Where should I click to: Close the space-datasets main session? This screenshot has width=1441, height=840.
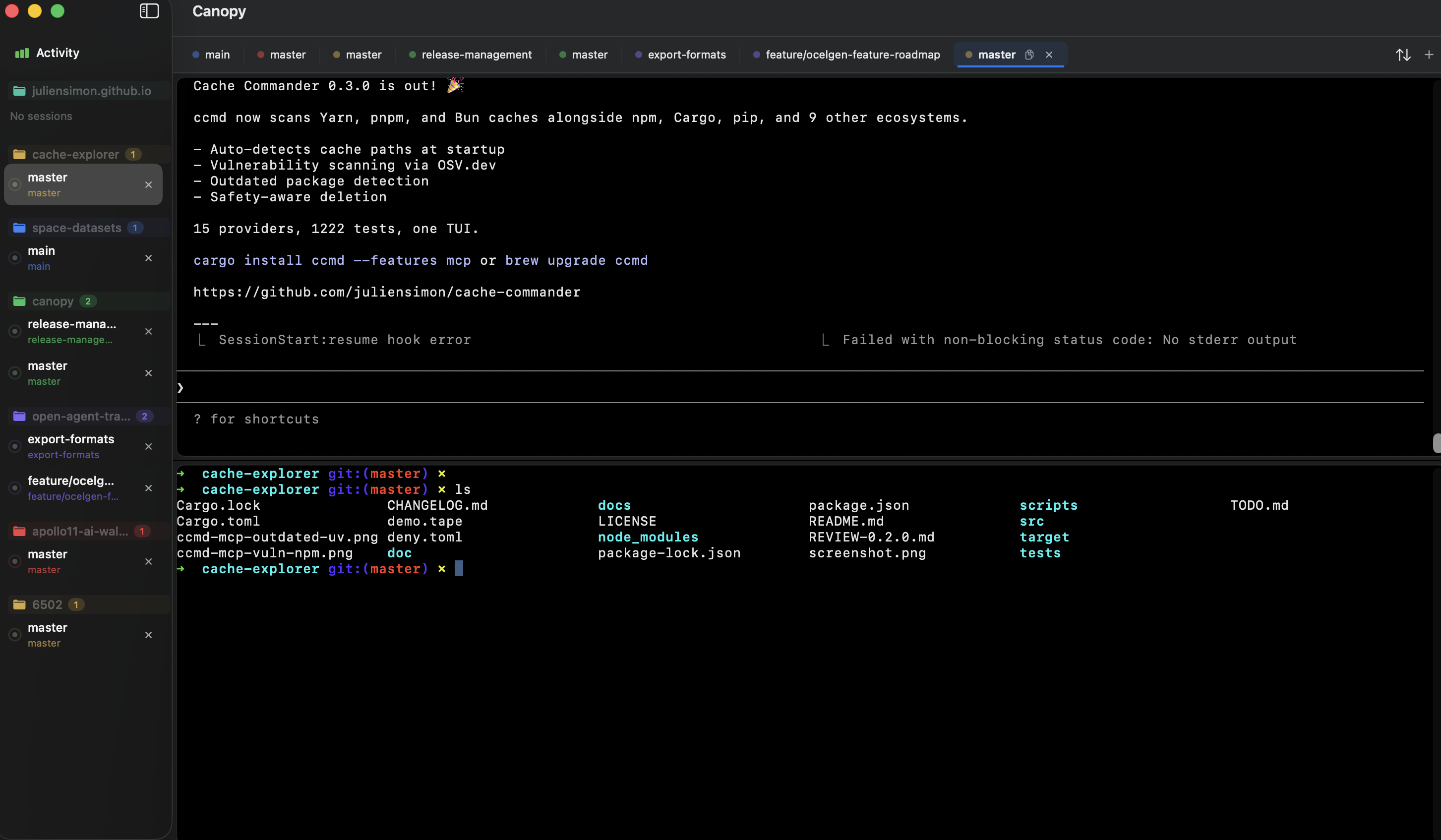click(148, 258)
